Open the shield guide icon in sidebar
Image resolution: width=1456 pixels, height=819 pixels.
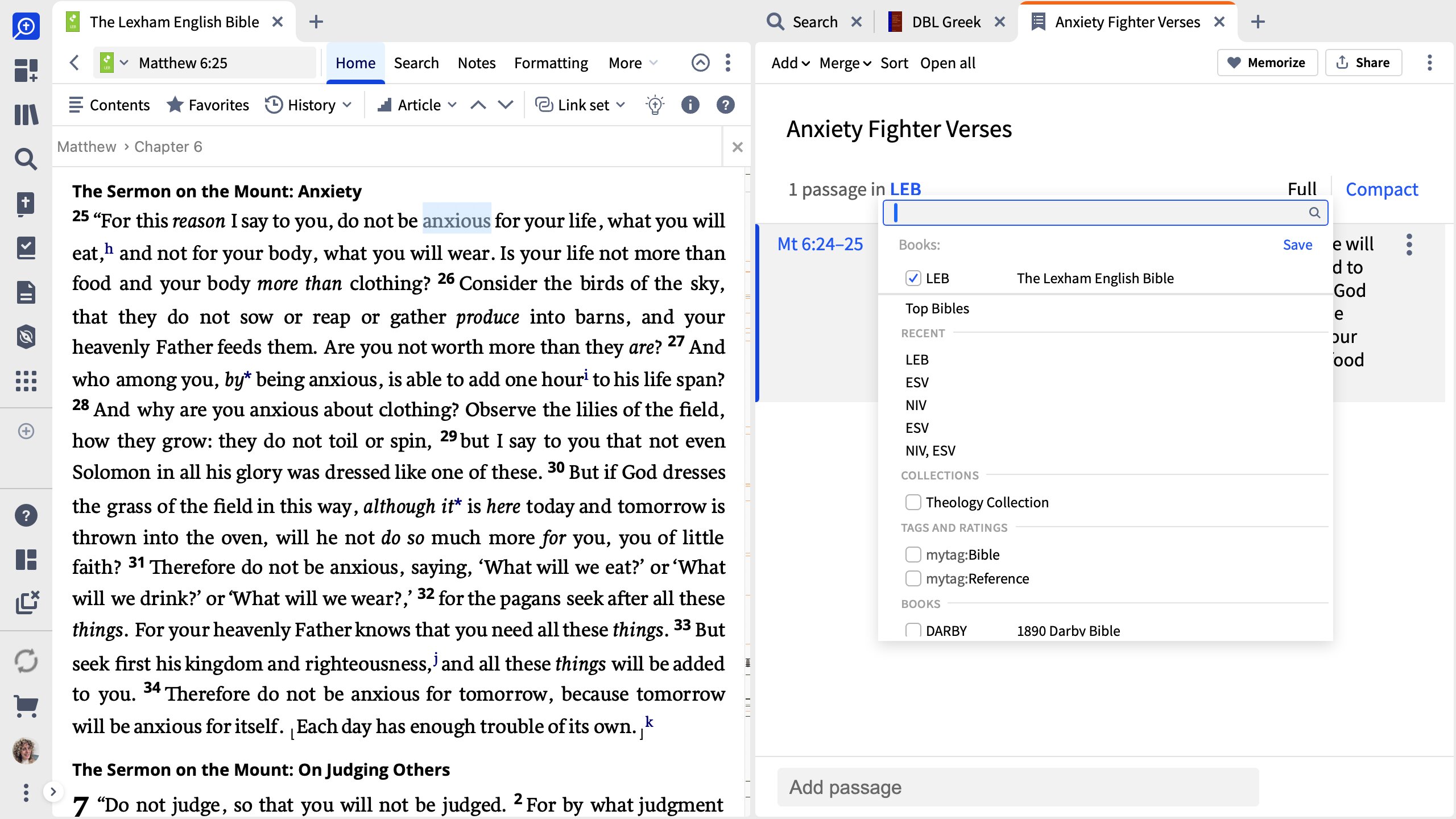point(26,337)
